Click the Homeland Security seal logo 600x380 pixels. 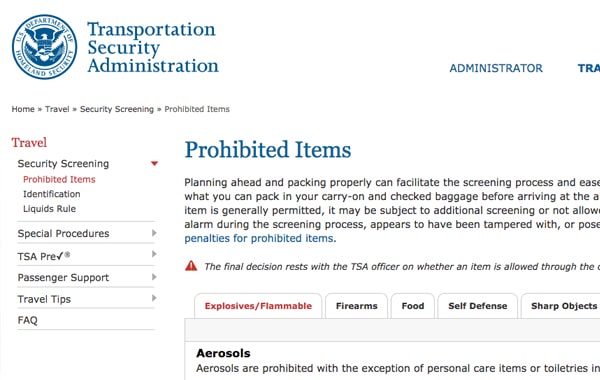point(44,47)
